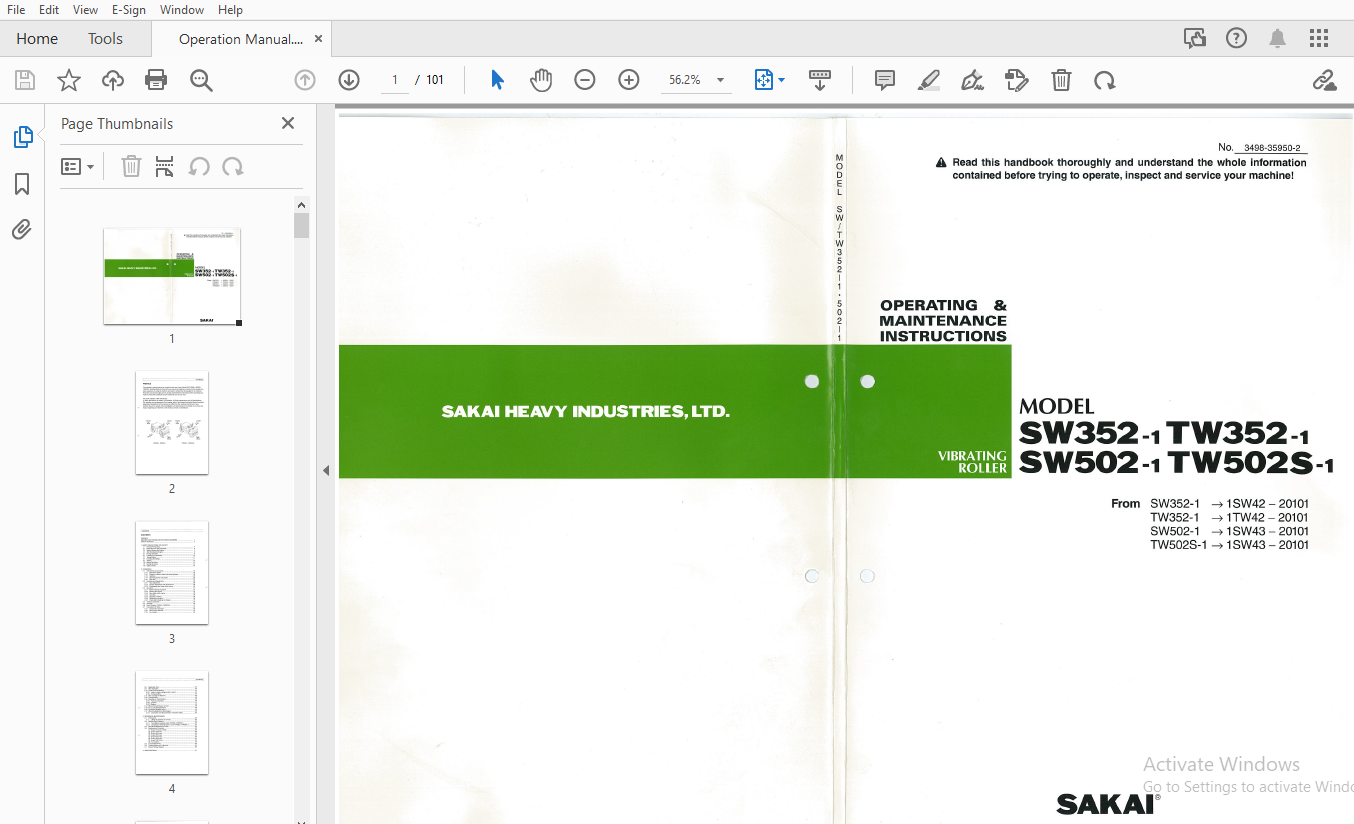Rotate page clockwise toolbar icon
1354x824 pixels.
(x=1105, y=80)
